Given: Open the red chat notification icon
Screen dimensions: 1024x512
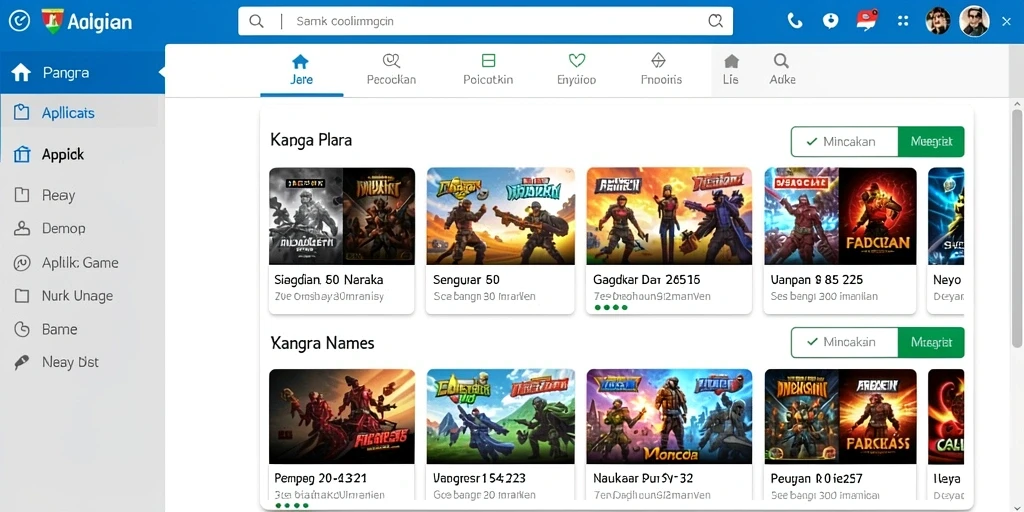Looking at the screenshot, I should click(x=866, y=21).
